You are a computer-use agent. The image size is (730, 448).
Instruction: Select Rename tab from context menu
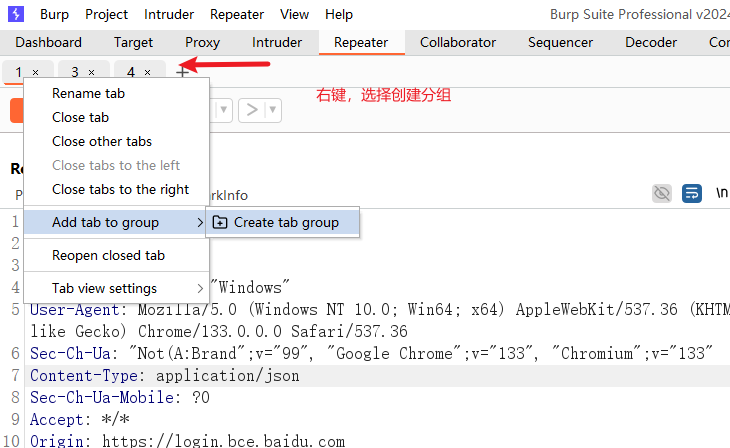click(88, 93)
